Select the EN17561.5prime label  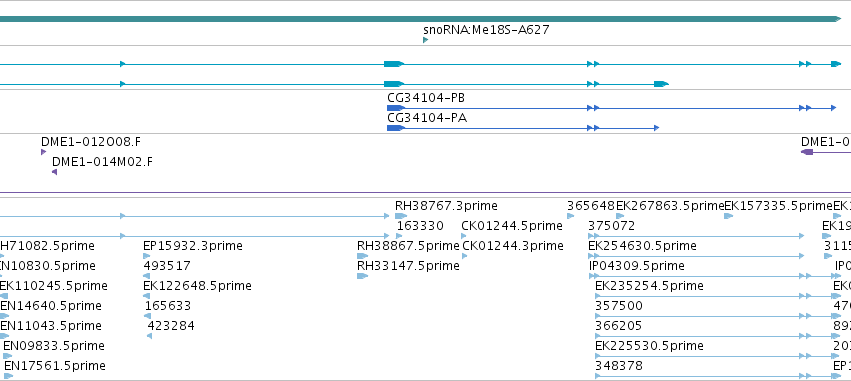54,366
